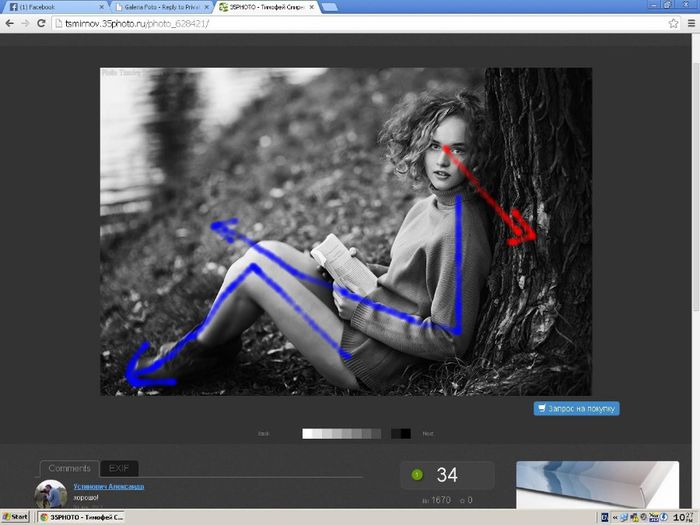Expand hidden system tray icons chevron
Image resolution: width=700 pixels, height=525 pixels.
click(615, 517)
